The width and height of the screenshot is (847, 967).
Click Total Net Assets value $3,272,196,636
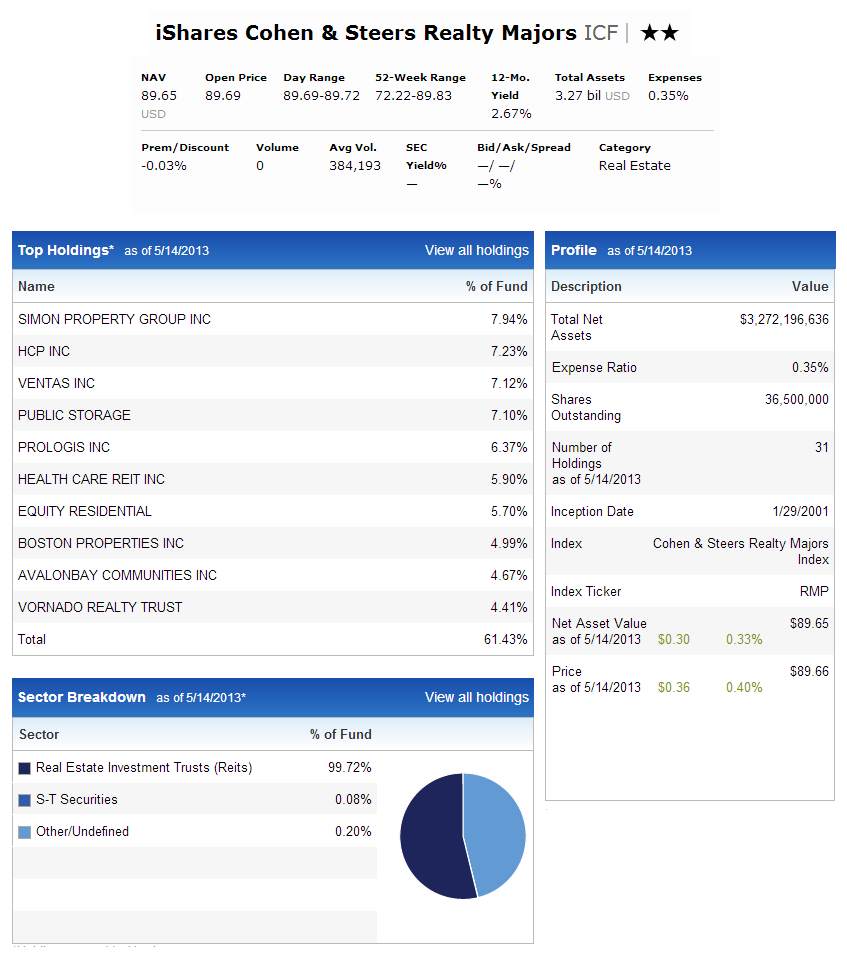pyautogui.click(x=784, y=319)
